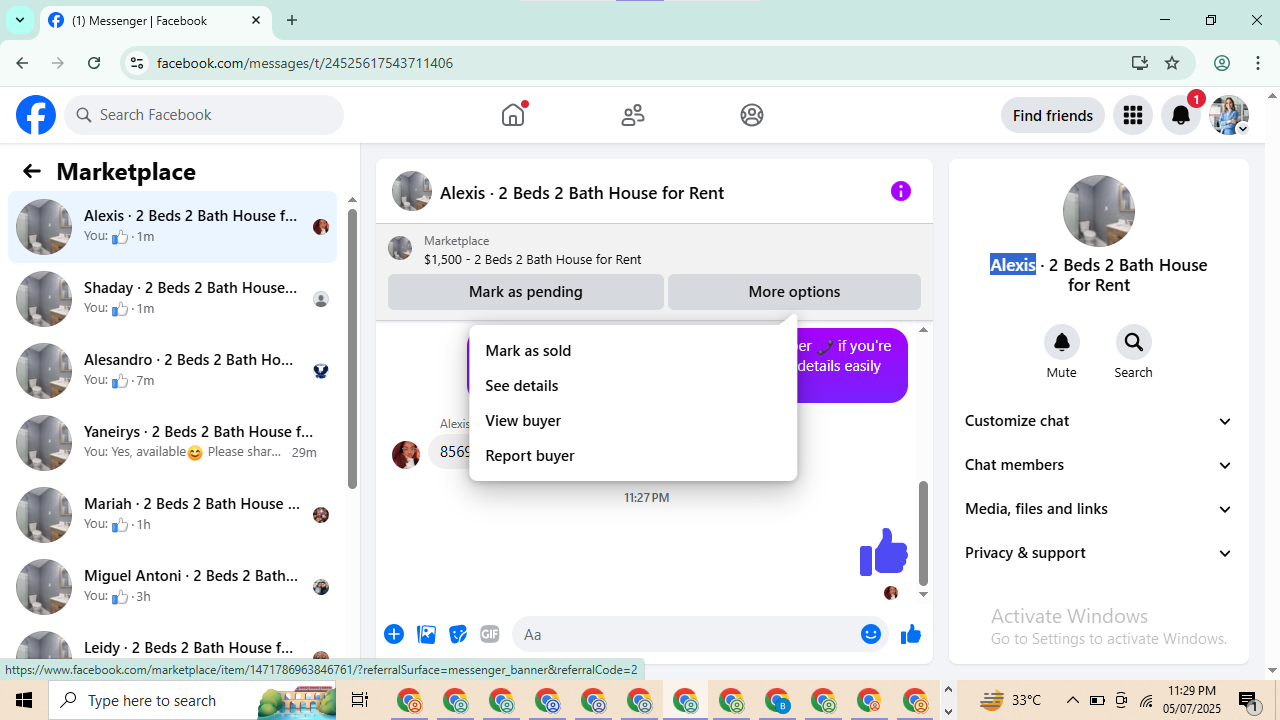
Task: Switch to Messenger Facebook browser tab
Action: pyautogui.click(x=155, y=20)
